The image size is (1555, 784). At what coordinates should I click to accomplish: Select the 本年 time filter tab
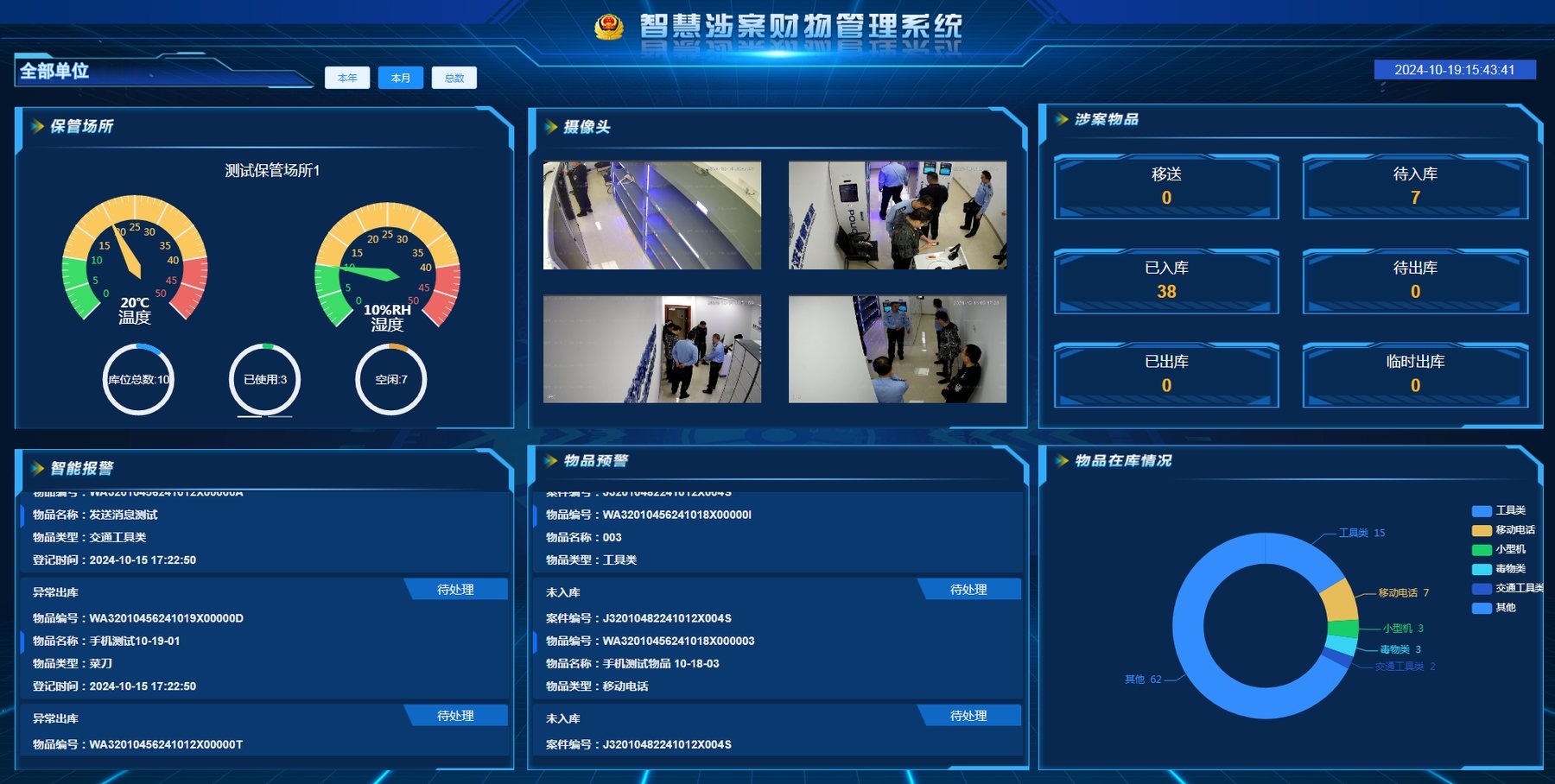click(x=347, y=78)
